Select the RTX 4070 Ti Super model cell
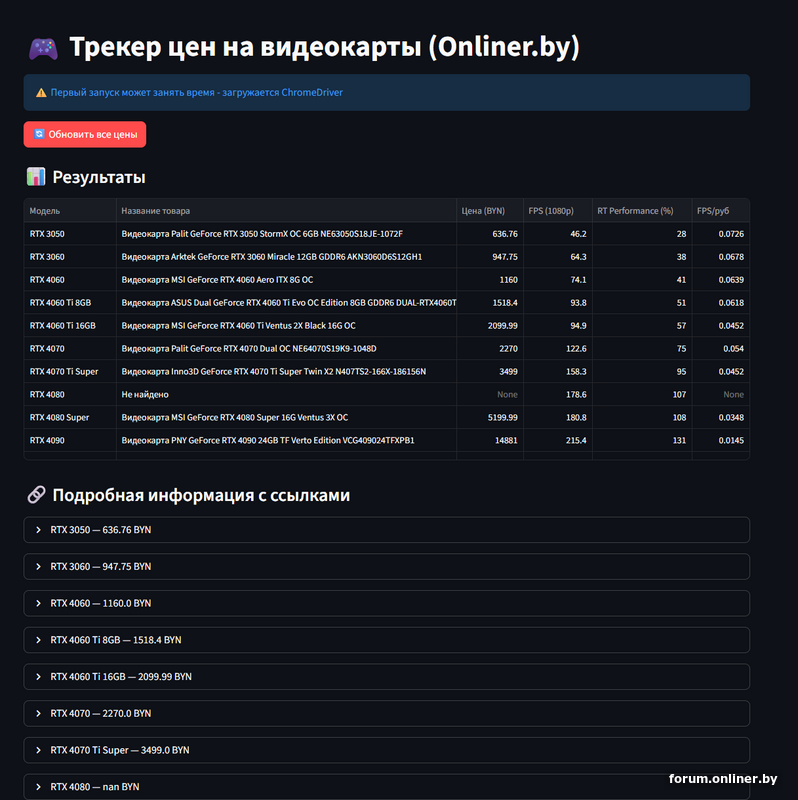Image resolution: width=798 pixels, height=800 pixels. (70, 371)
